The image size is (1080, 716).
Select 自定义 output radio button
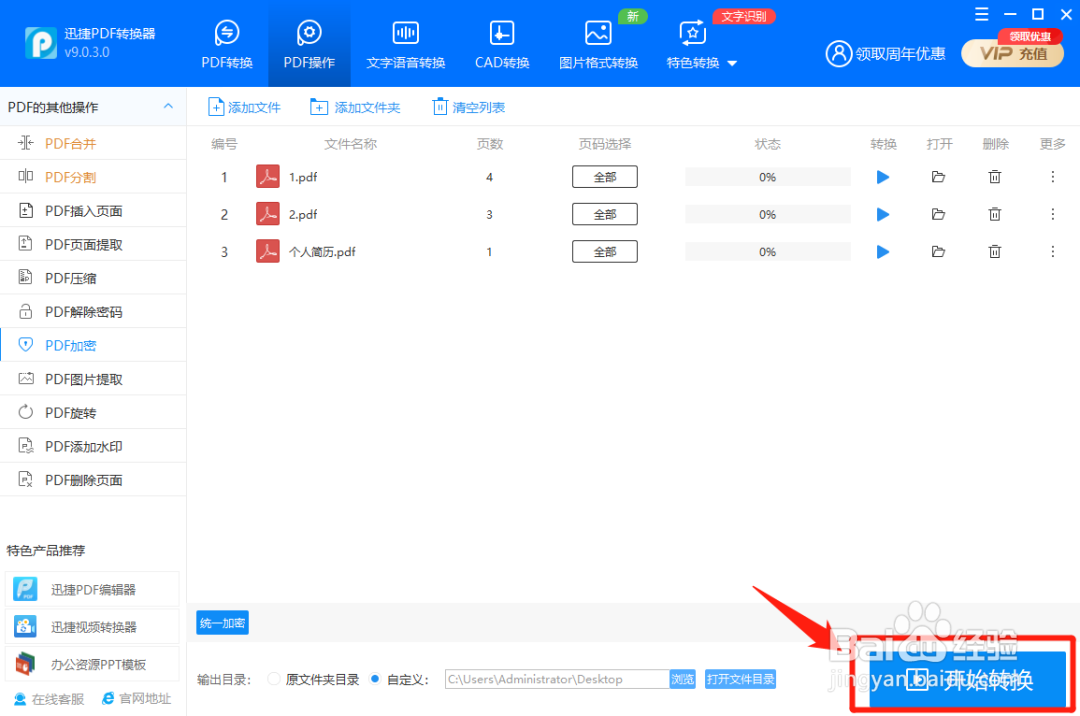[375, 679]
